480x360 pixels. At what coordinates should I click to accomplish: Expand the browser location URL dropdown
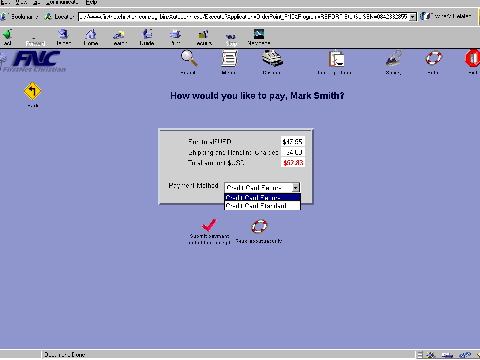coord(413,16)
